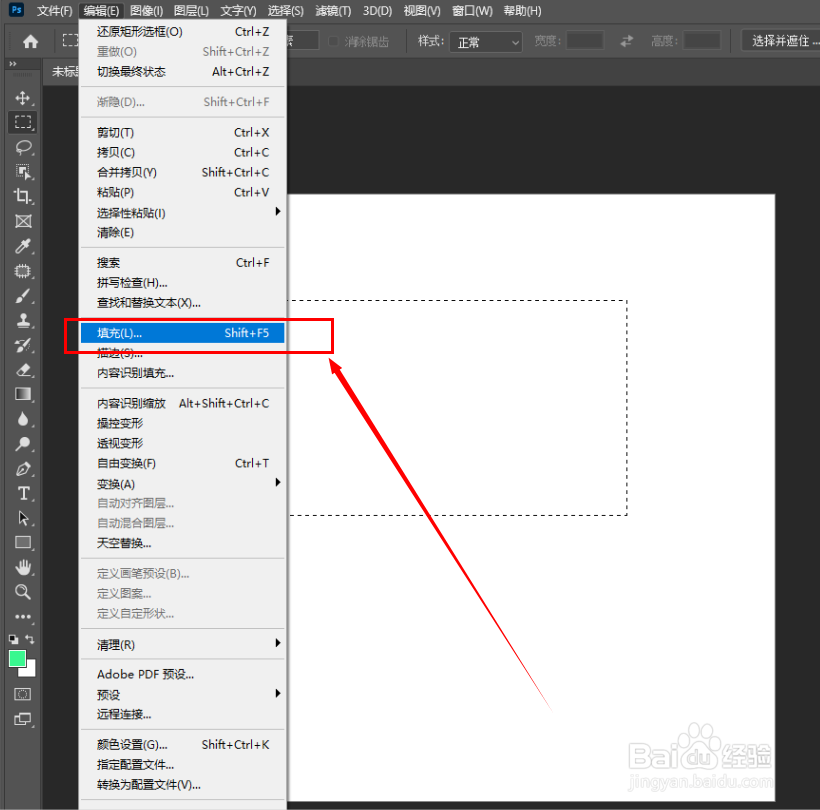Select the Spot Healing Brush tool

coord(22,271)
